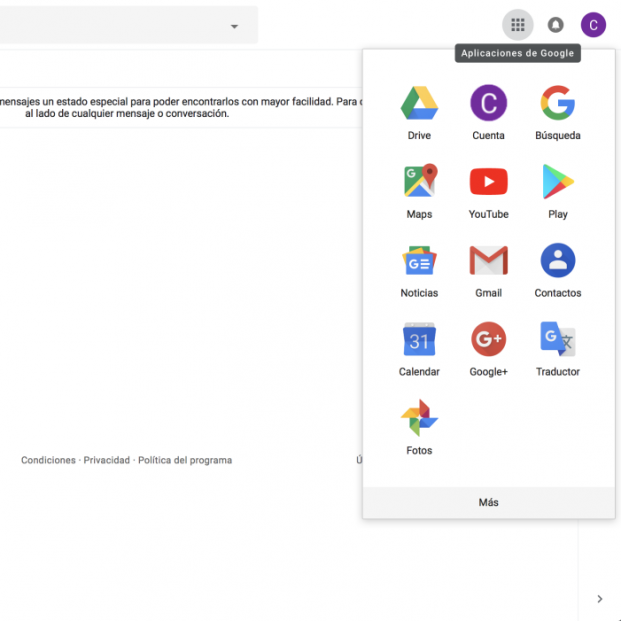This screenshot has height=621, width=621.
Task: Click Más to show more apps
Action: [488, 502]
